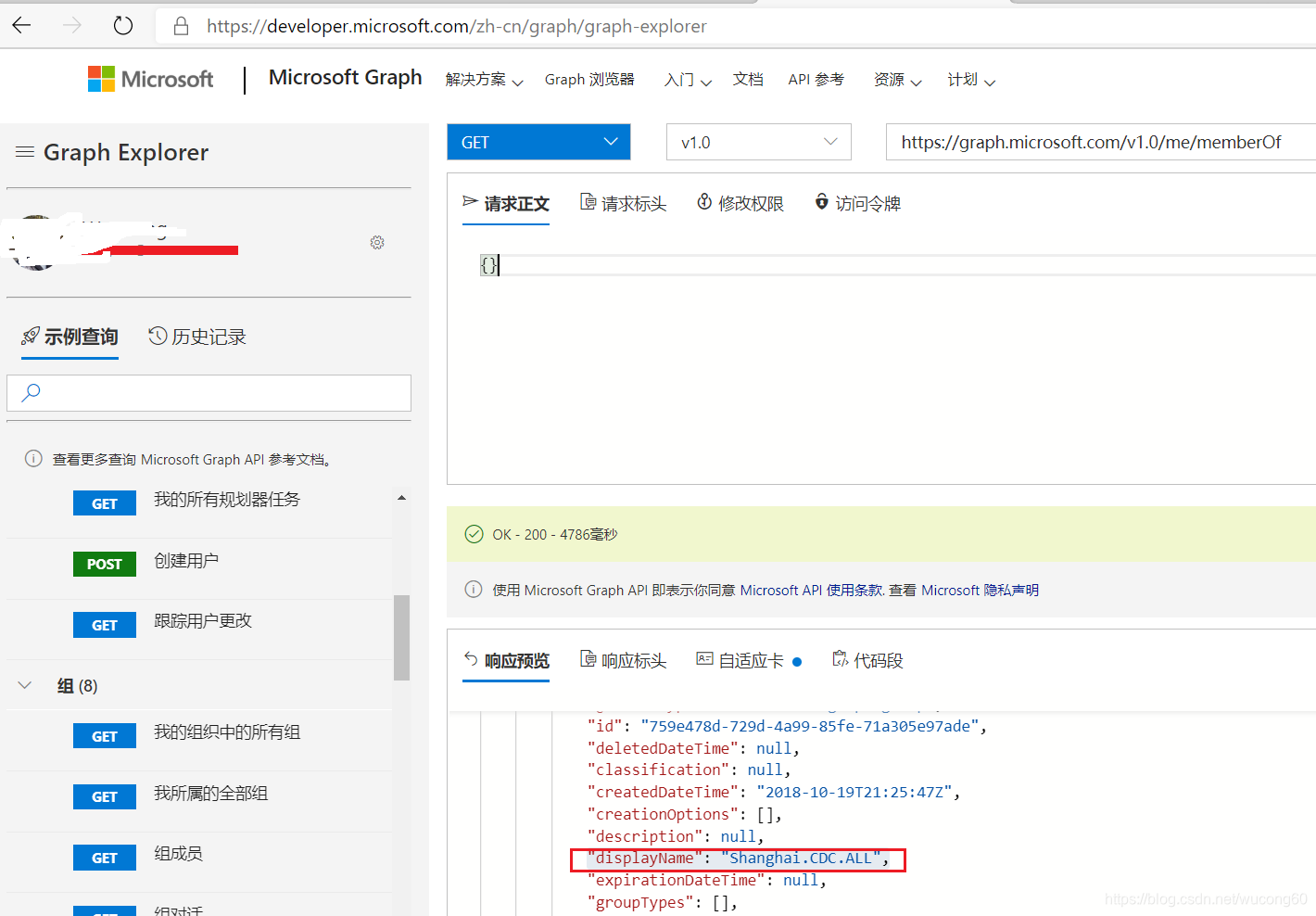Click the blue dot on adaptive card tab
The image size is (1316, 916).
(x=797, y=661)
